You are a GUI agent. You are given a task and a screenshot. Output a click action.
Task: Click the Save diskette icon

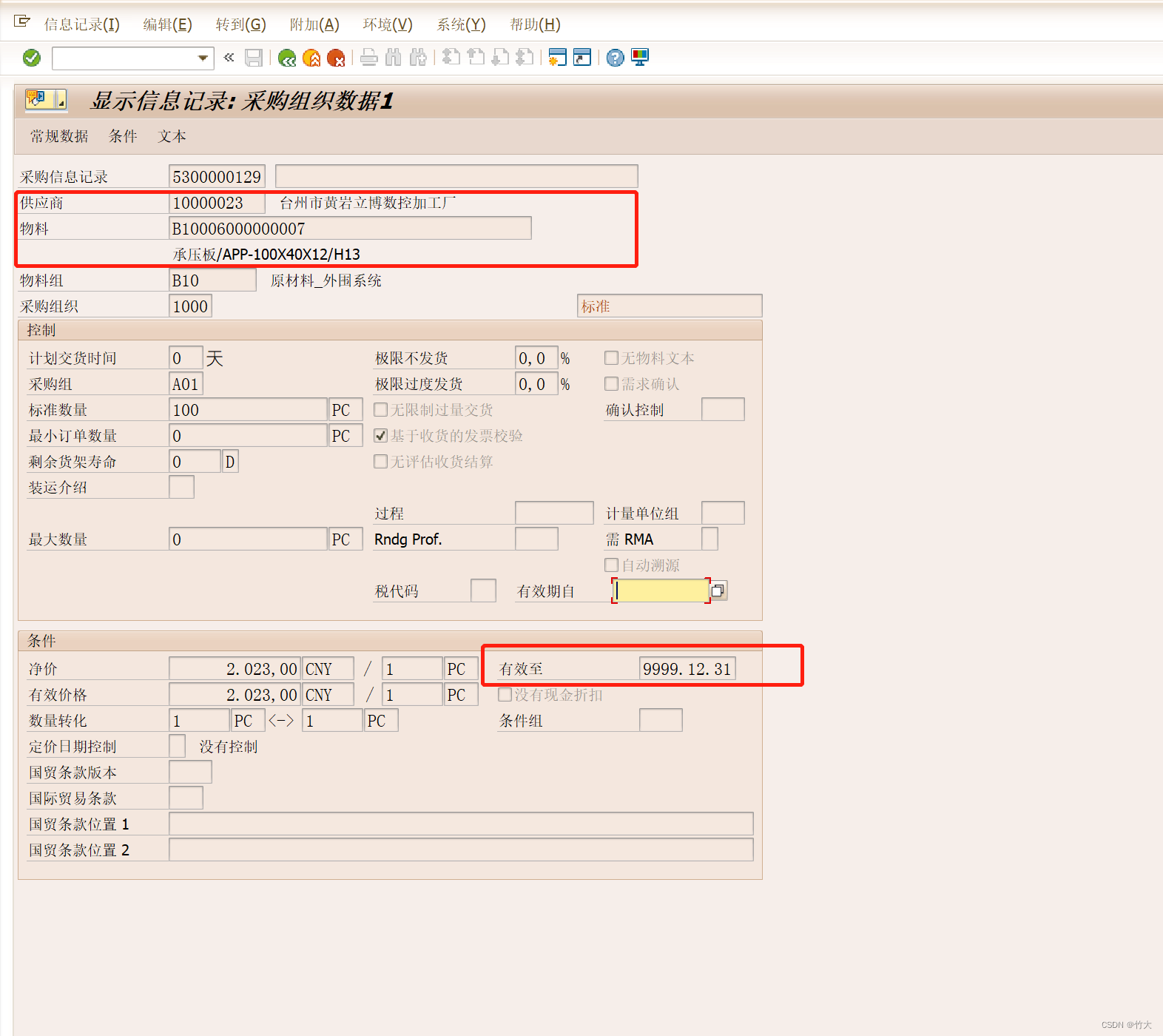[254, 58]
